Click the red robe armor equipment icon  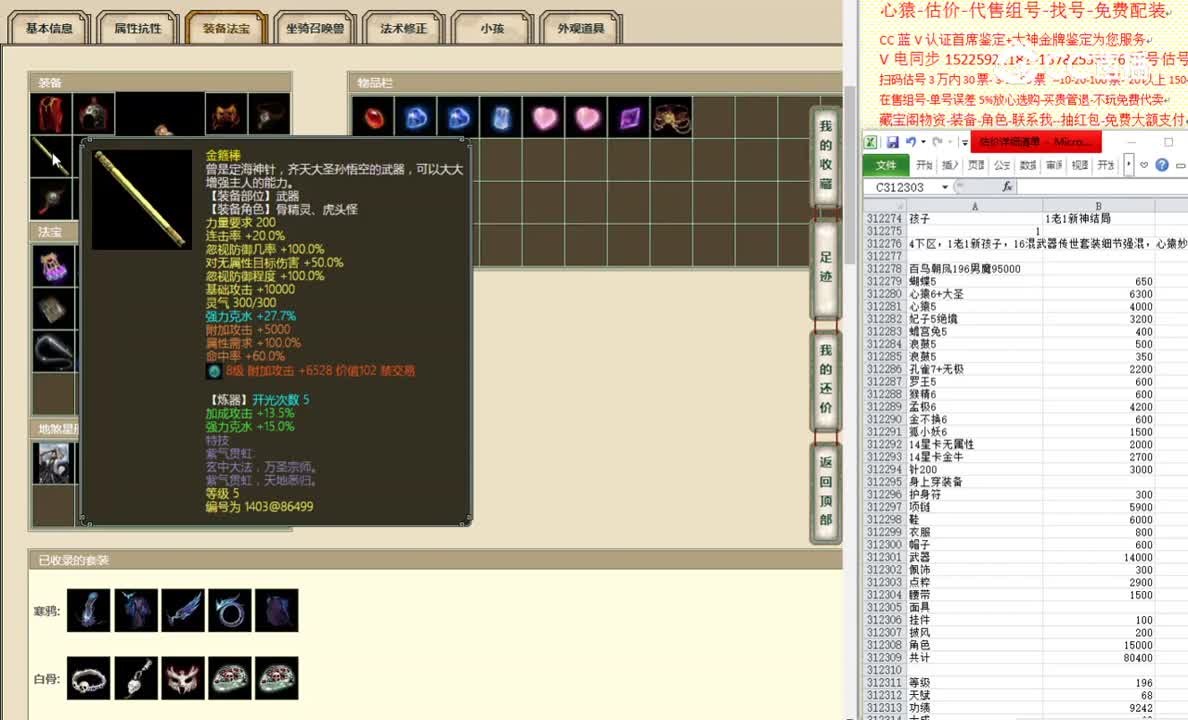point(51,114)
